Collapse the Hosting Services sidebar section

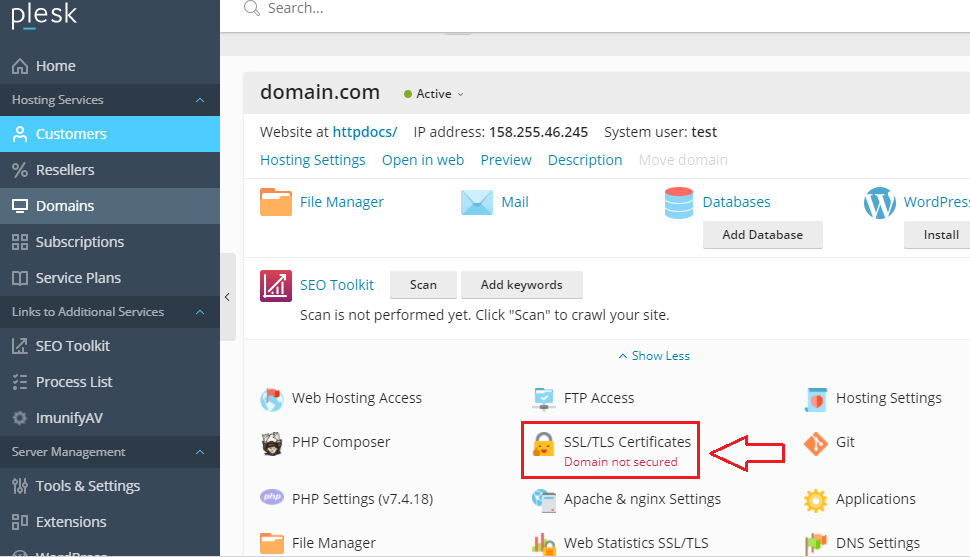[x=200, y=100]
